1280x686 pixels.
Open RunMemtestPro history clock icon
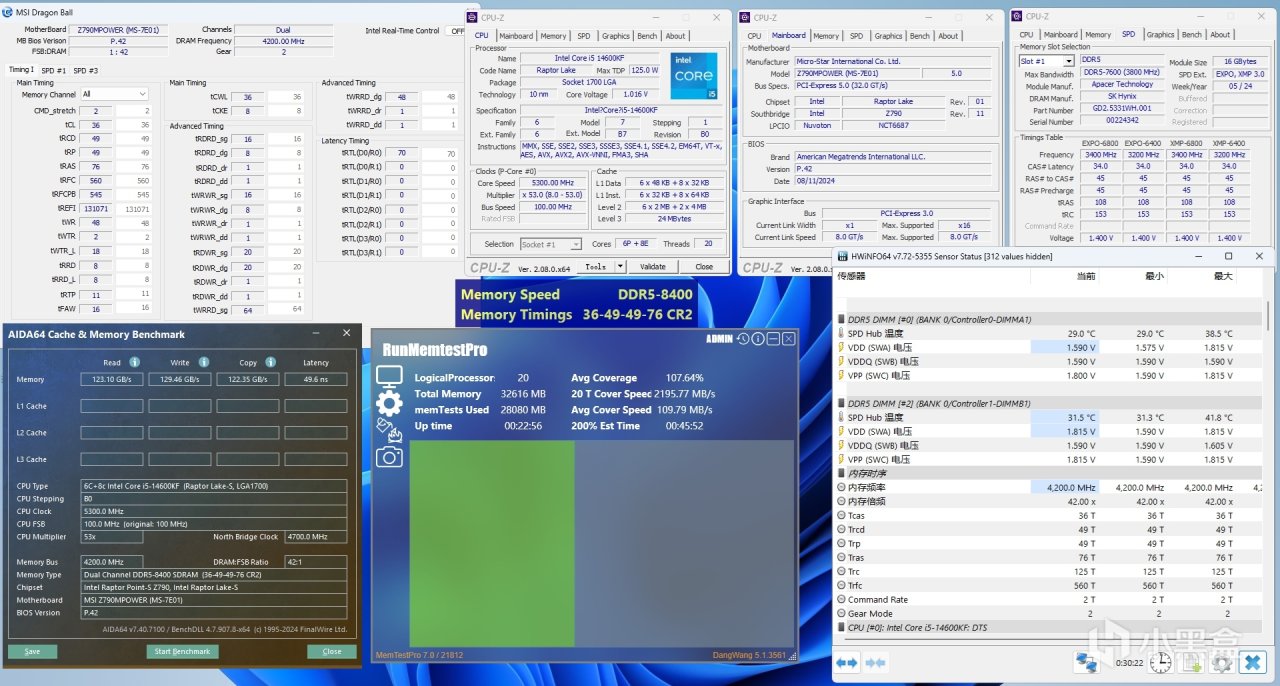(743, 339)
